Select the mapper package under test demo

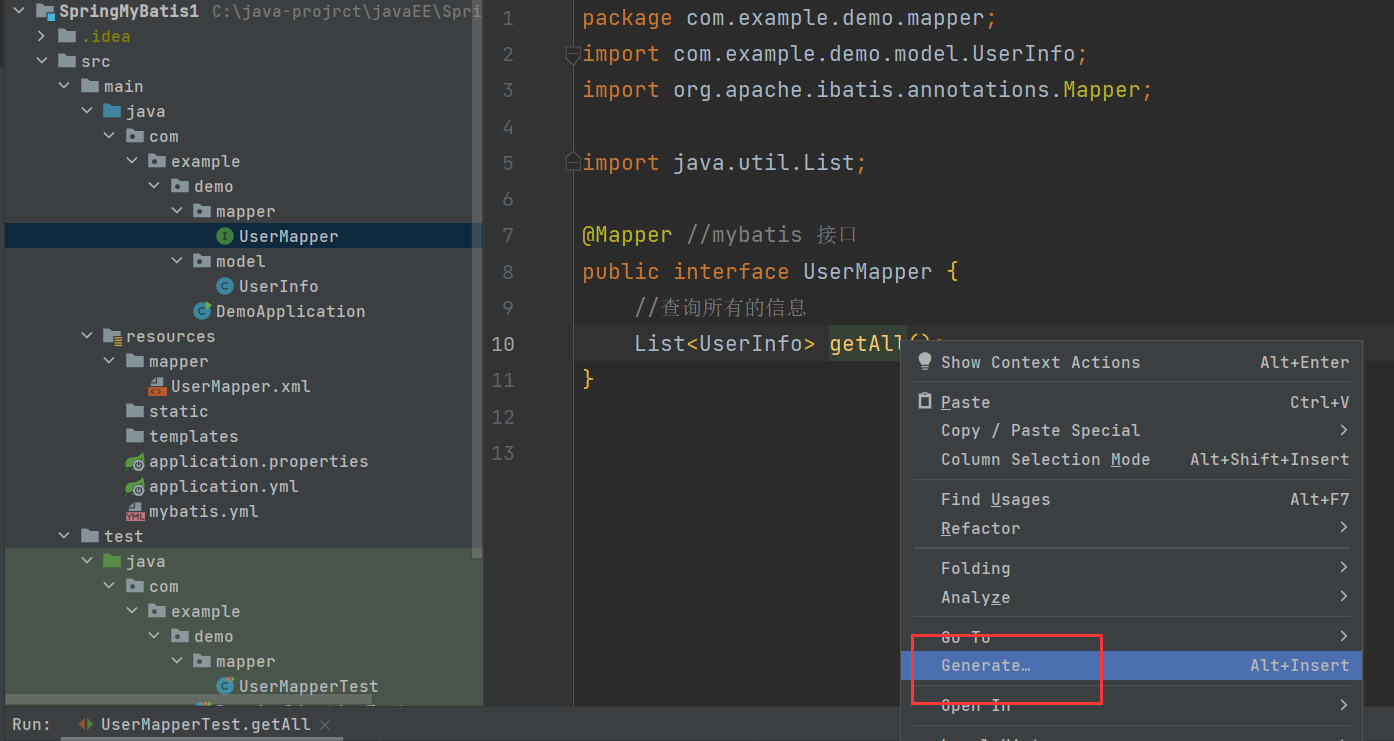245,661
